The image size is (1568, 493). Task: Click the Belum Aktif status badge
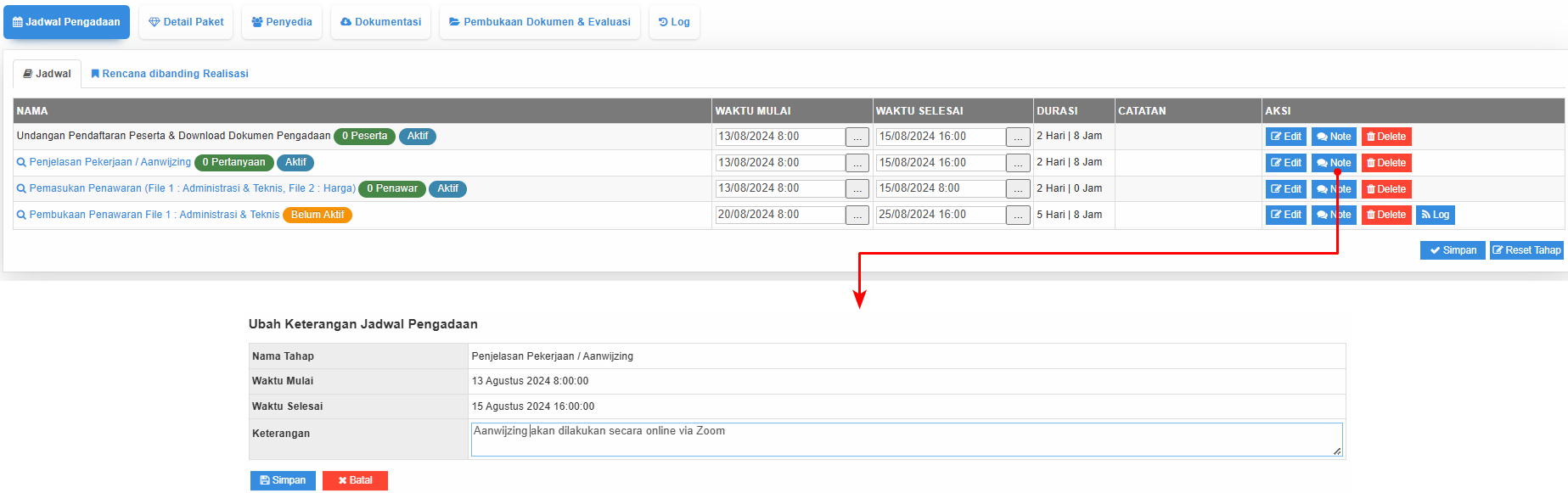click(x=317, y=215)
